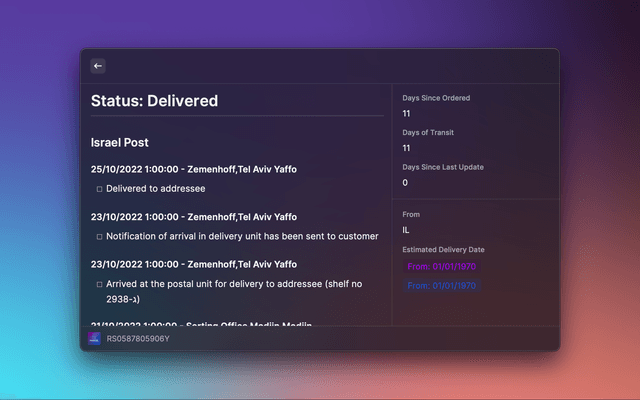
Task: Toggle the 'Delivered to addressee' checkbox
Action: (x=99, y=188)
